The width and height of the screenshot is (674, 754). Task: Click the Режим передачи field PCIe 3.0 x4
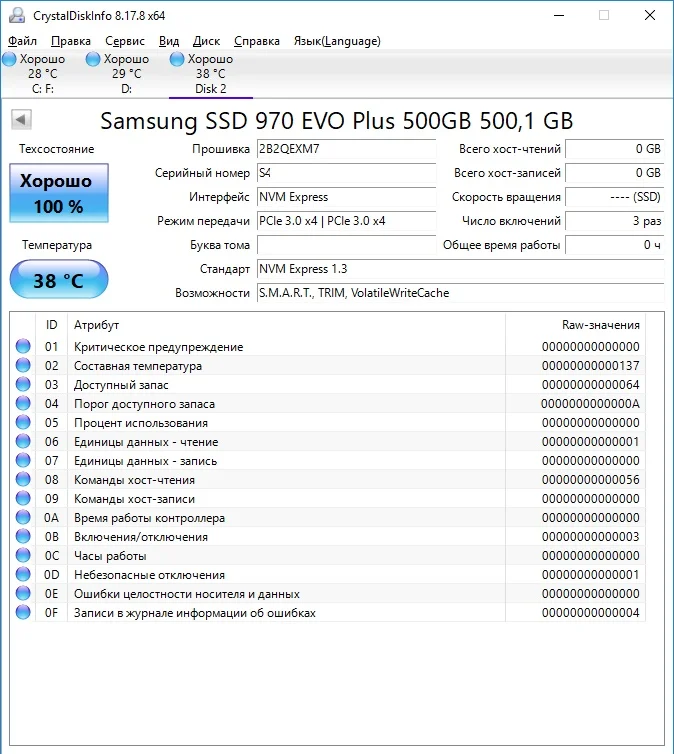[x=346, y=221]
